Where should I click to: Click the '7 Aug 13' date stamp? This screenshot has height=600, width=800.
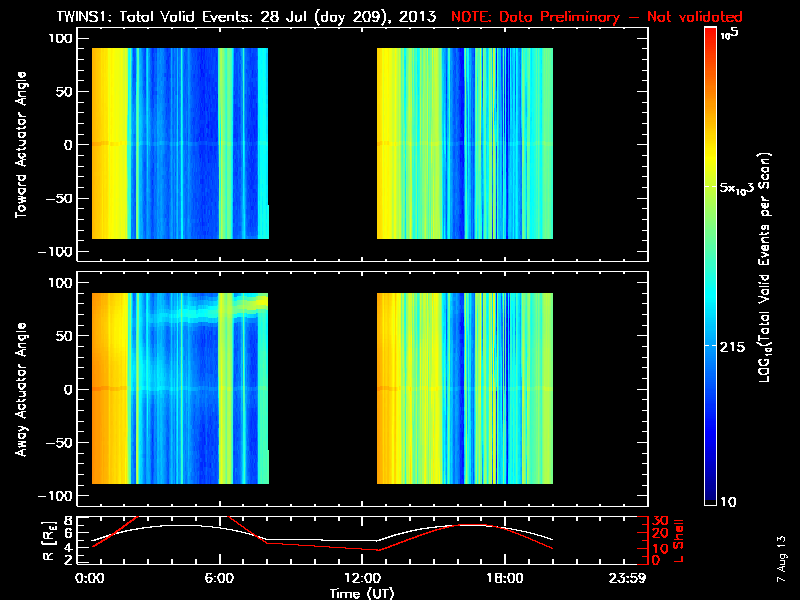781,559
